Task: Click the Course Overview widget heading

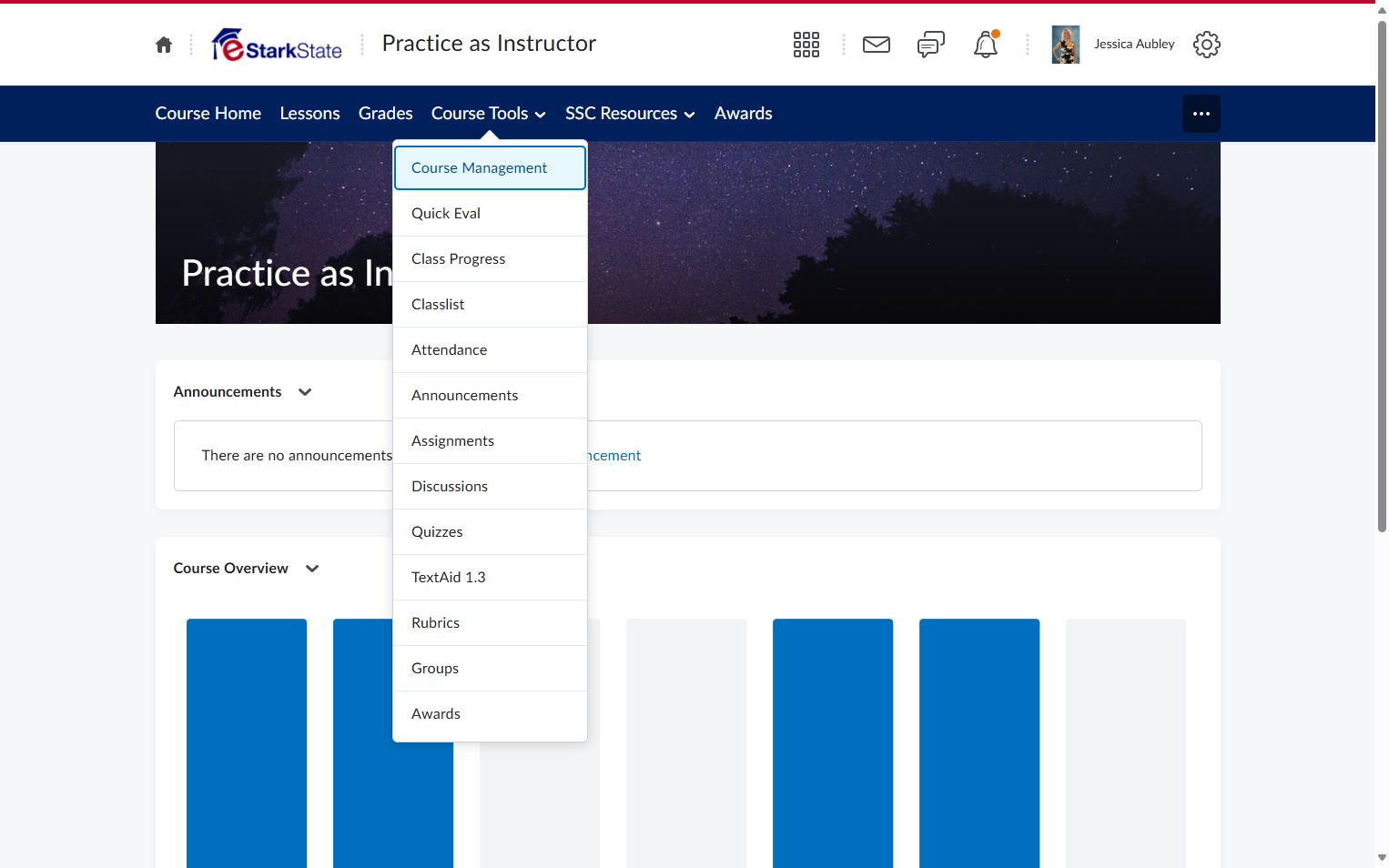Action: (231, 569)
